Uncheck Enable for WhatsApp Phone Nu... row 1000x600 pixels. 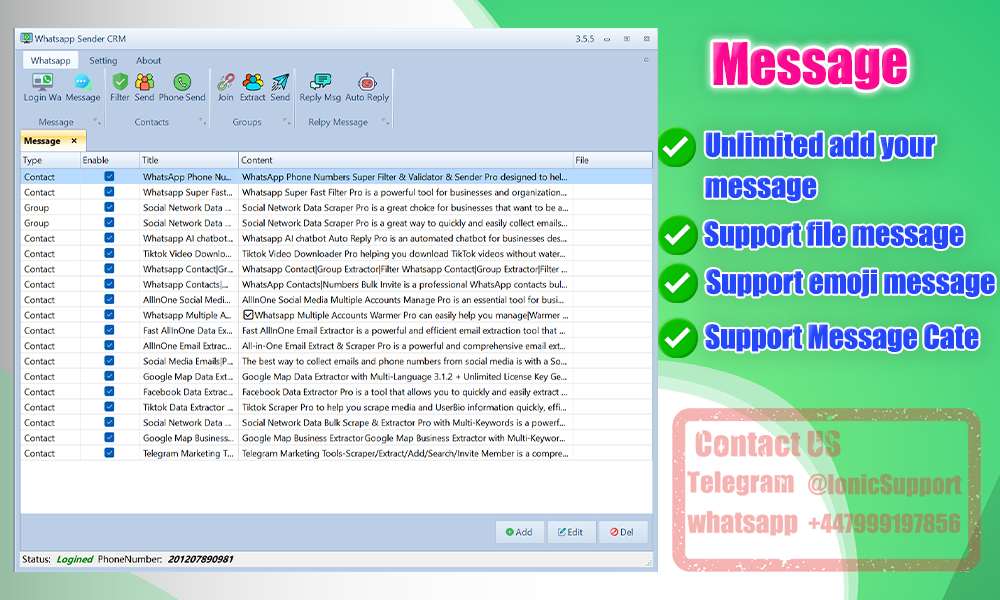coord(109,177)
